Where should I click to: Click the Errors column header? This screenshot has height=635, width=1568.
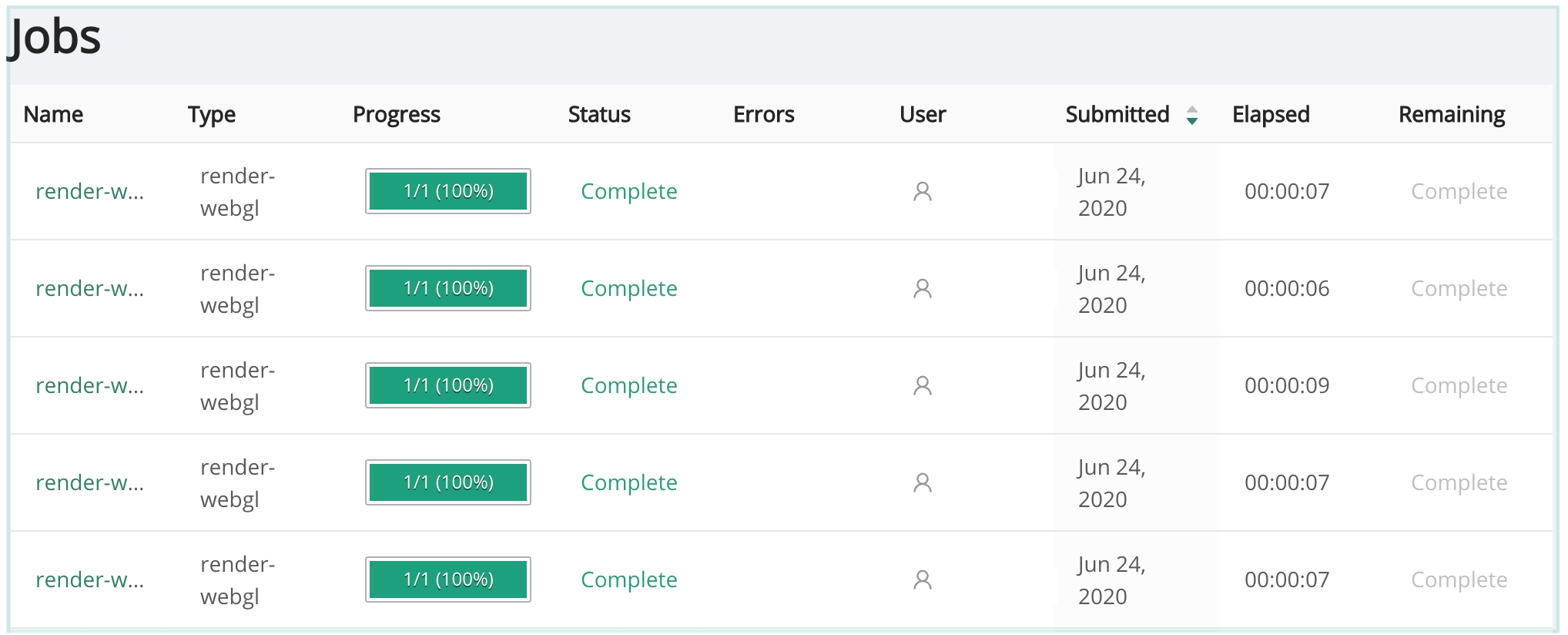pos(763,115)
